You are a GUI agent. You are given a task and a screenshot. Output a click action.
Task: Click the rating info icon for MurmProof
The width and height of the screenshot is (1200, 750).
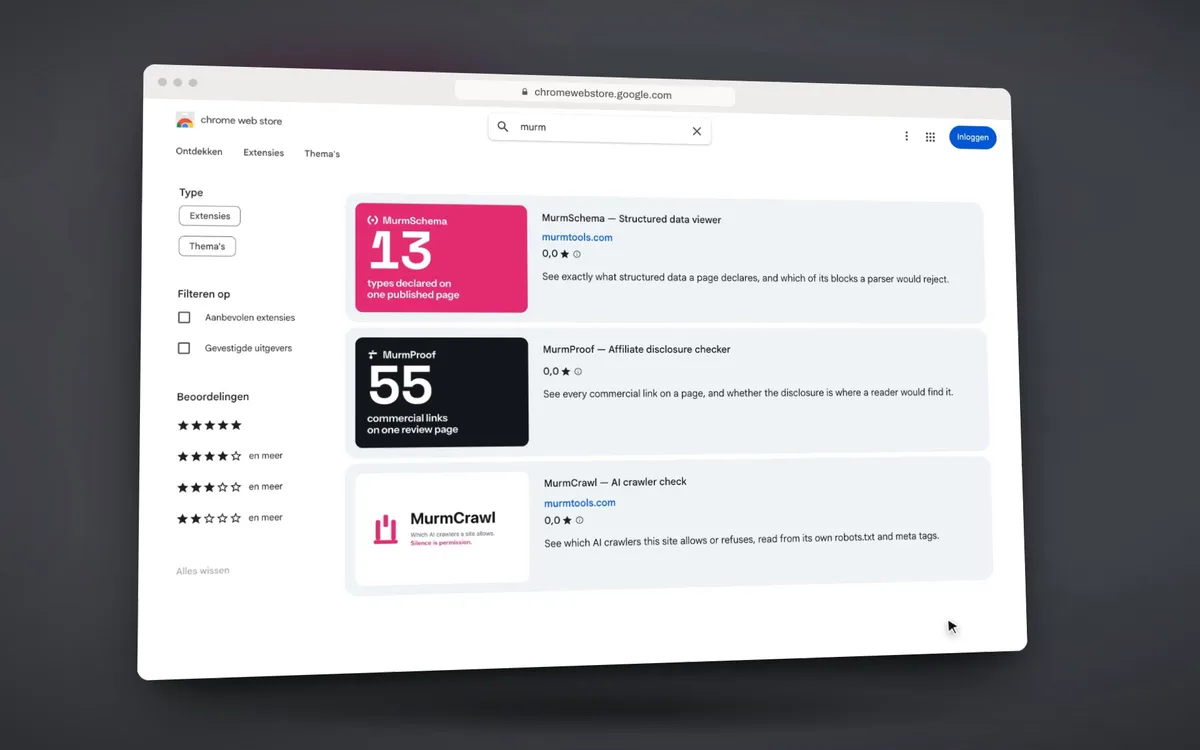click(578, 371)
